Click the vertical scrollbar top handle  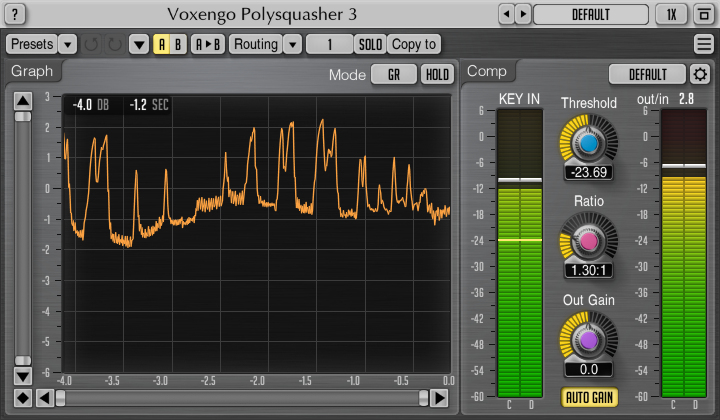pos(22,117)
